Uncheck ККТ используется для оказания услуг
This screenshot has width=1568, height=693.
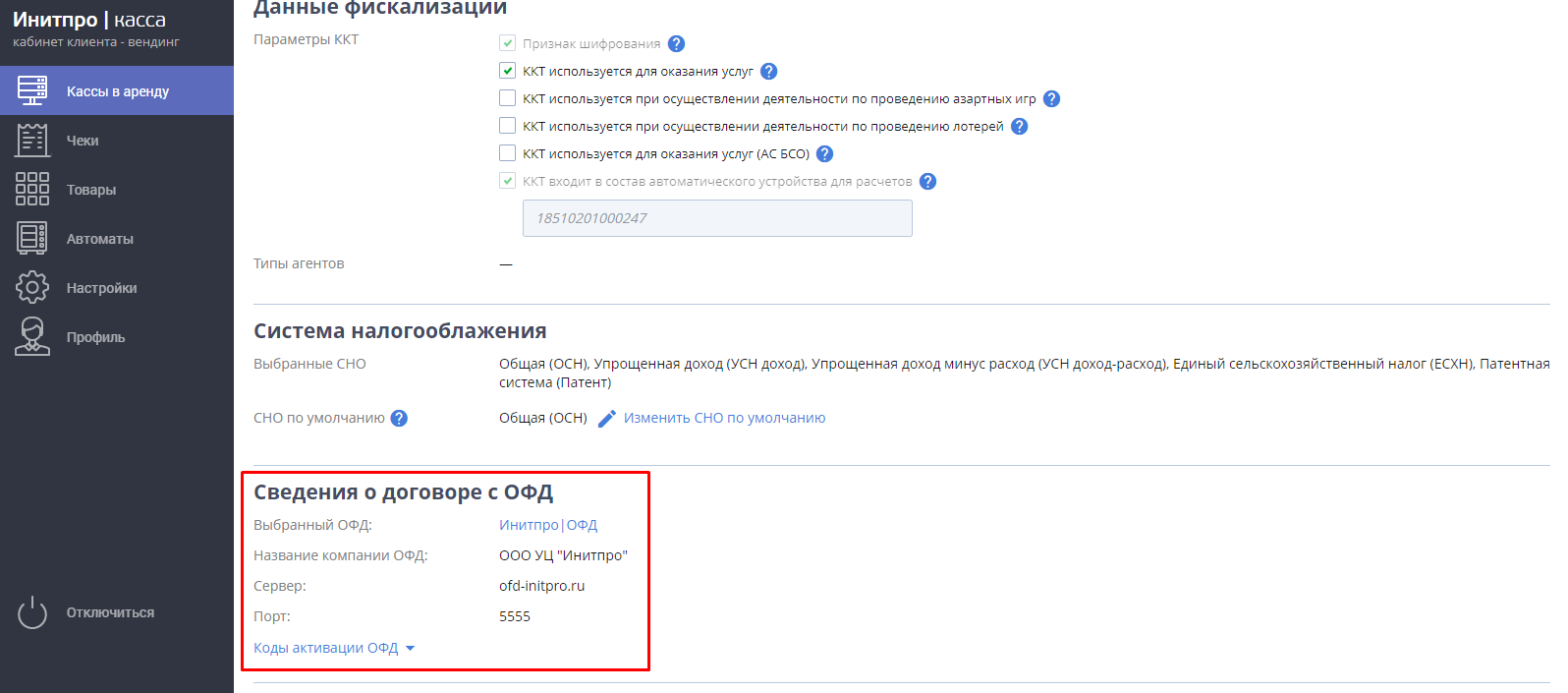(507, 70)
